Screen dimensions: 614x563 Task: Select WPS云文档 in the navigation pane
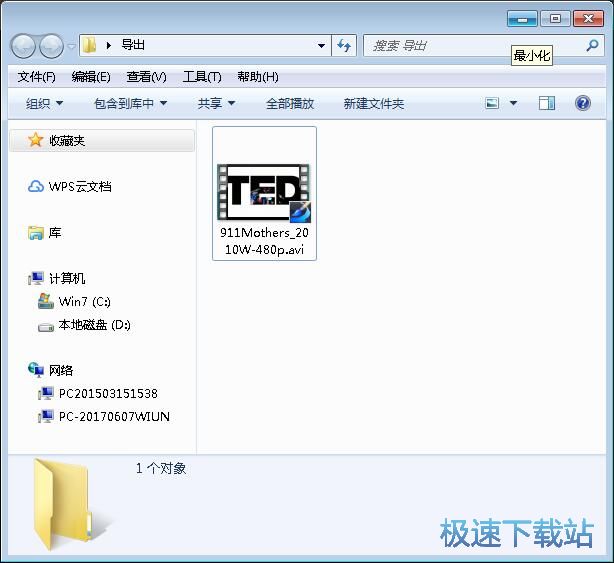tap(80, 186)
